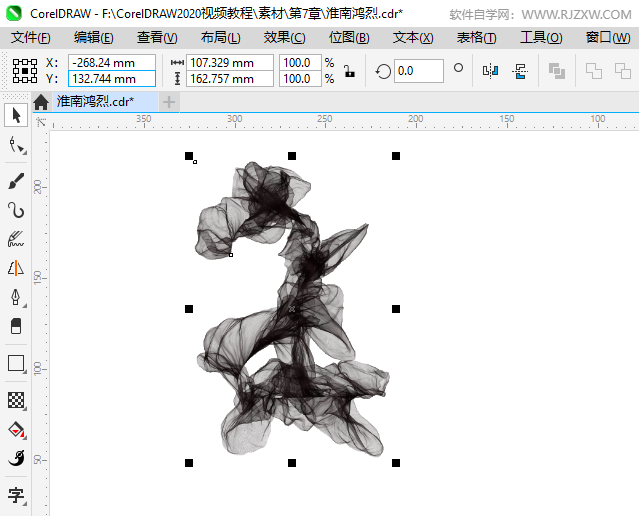Image resolution: width=639 pixels, height=516 pixels.
Task: Select the Transparency checkerboard tool
Action: pyautogui.click(x=16, y=400)
